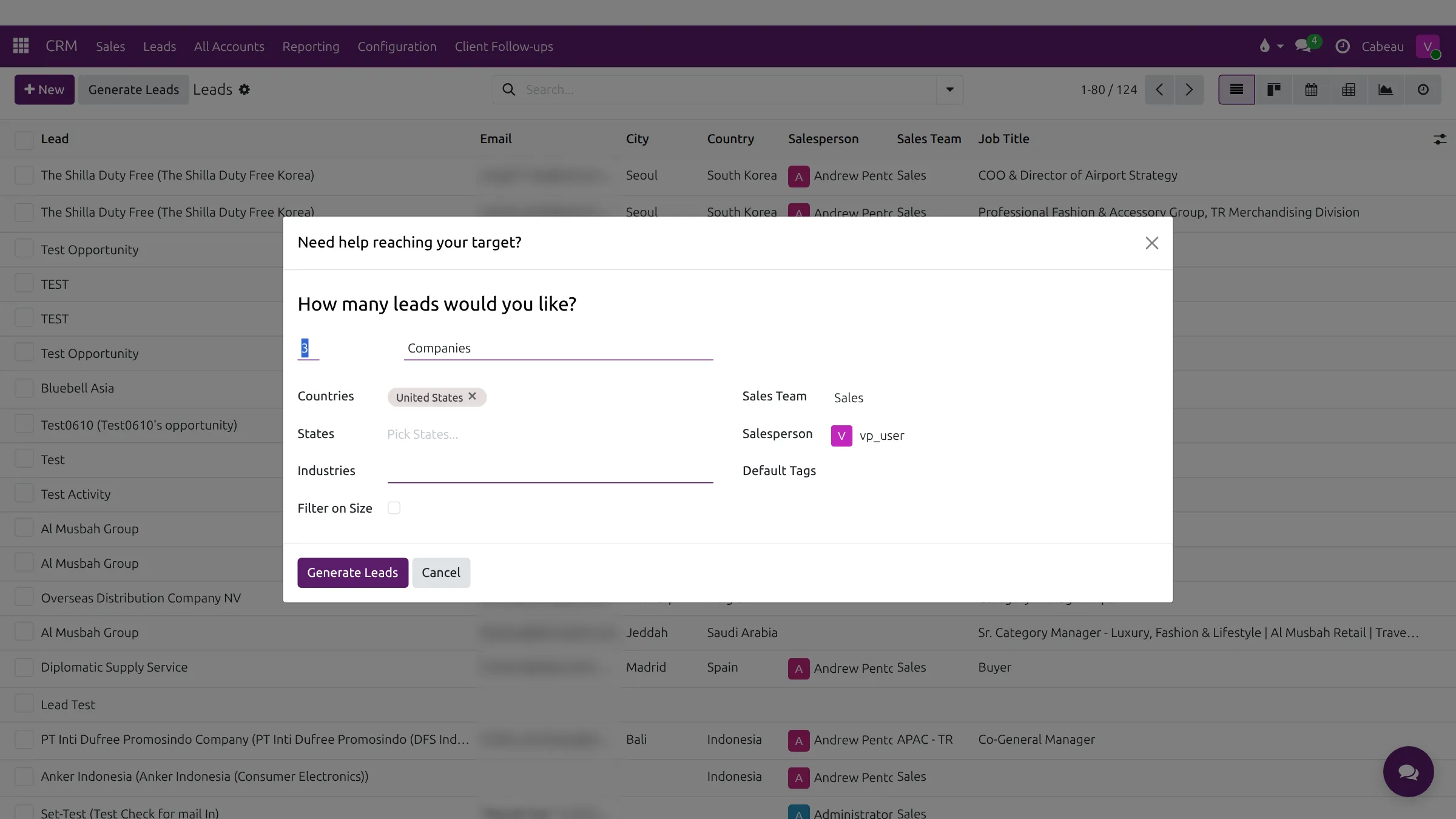This screenshot has width=1456, height=819.
Task: Switch to pivot table view
Action: [x=1349, y=90]
